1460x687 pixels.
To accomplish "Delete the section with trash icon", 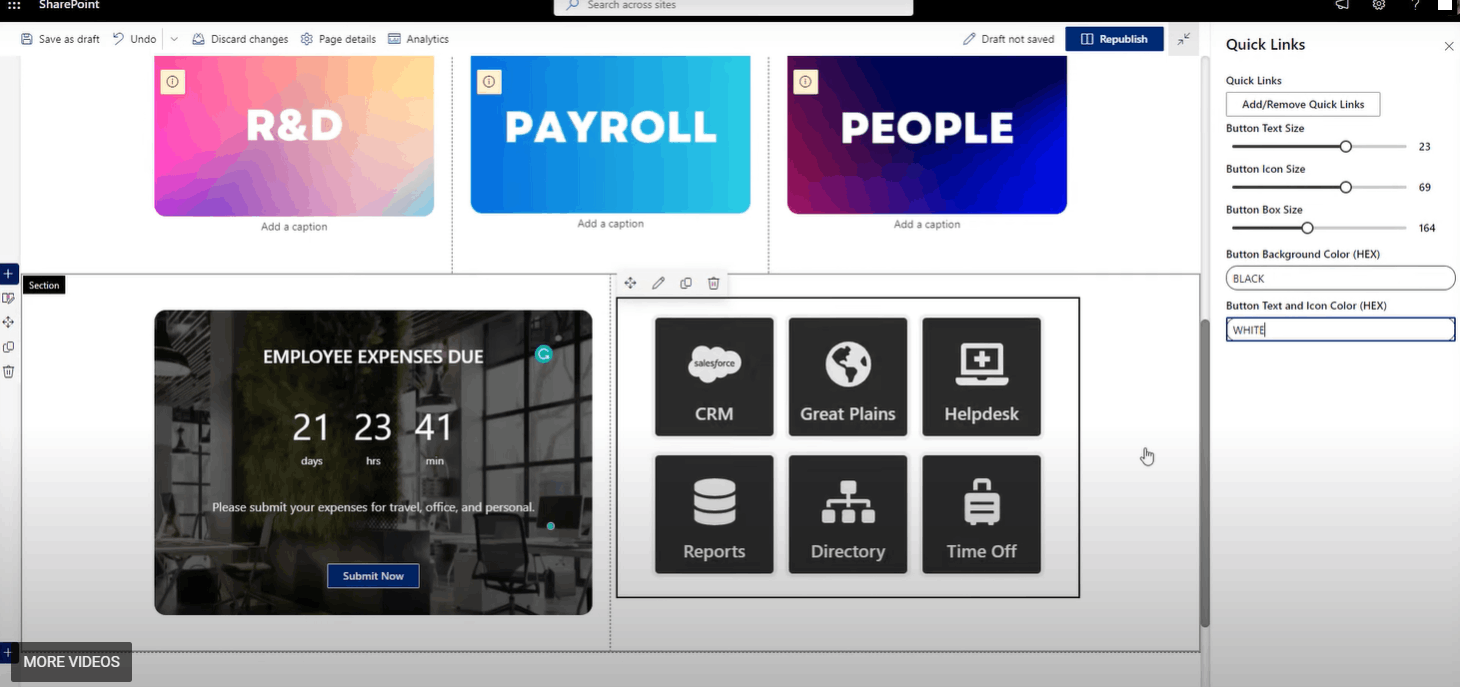I will [8, 371].
